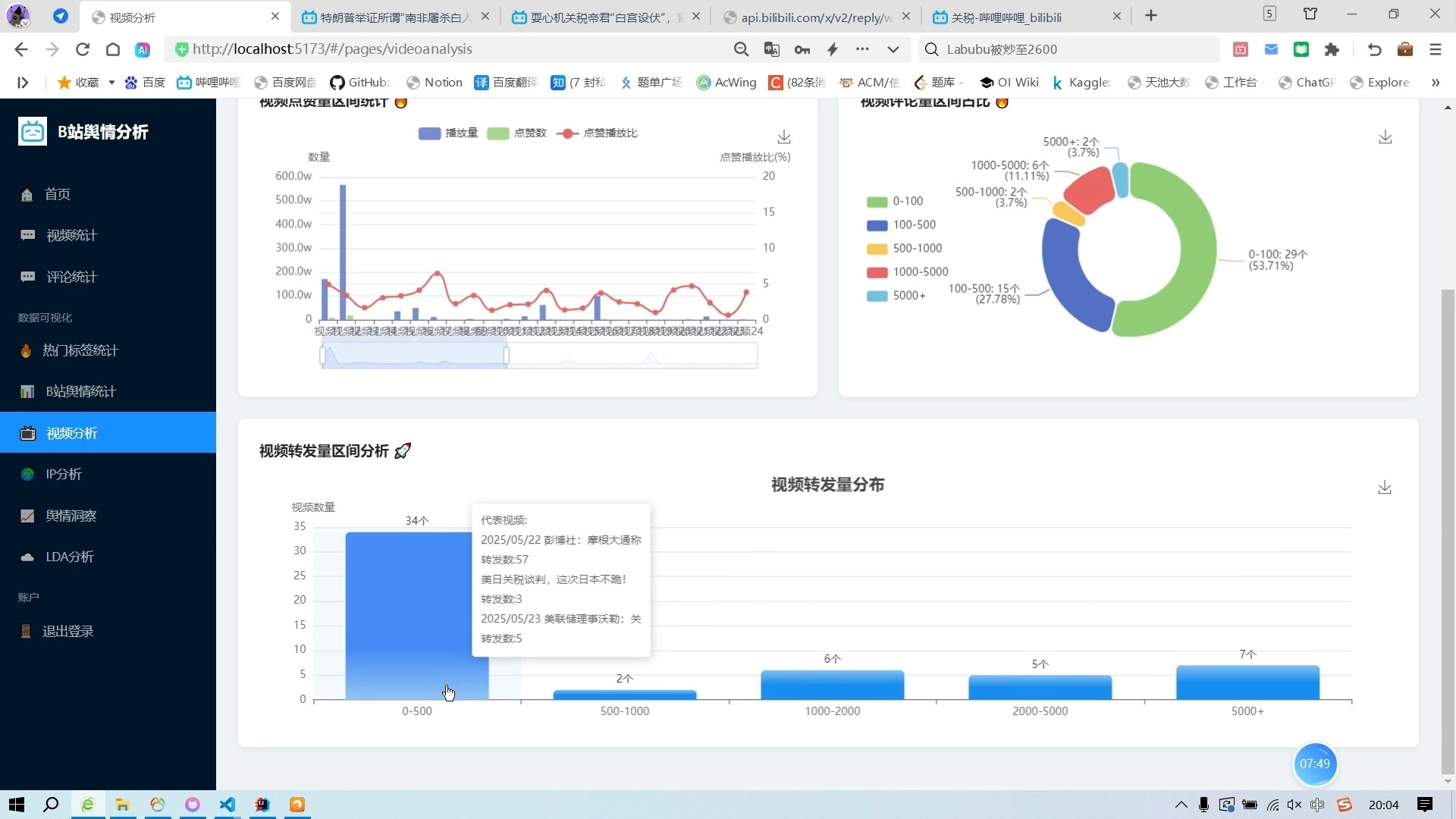Open the Kaggle bookmark
This screenshot has width=1456, height=819.
[1081, 83]
